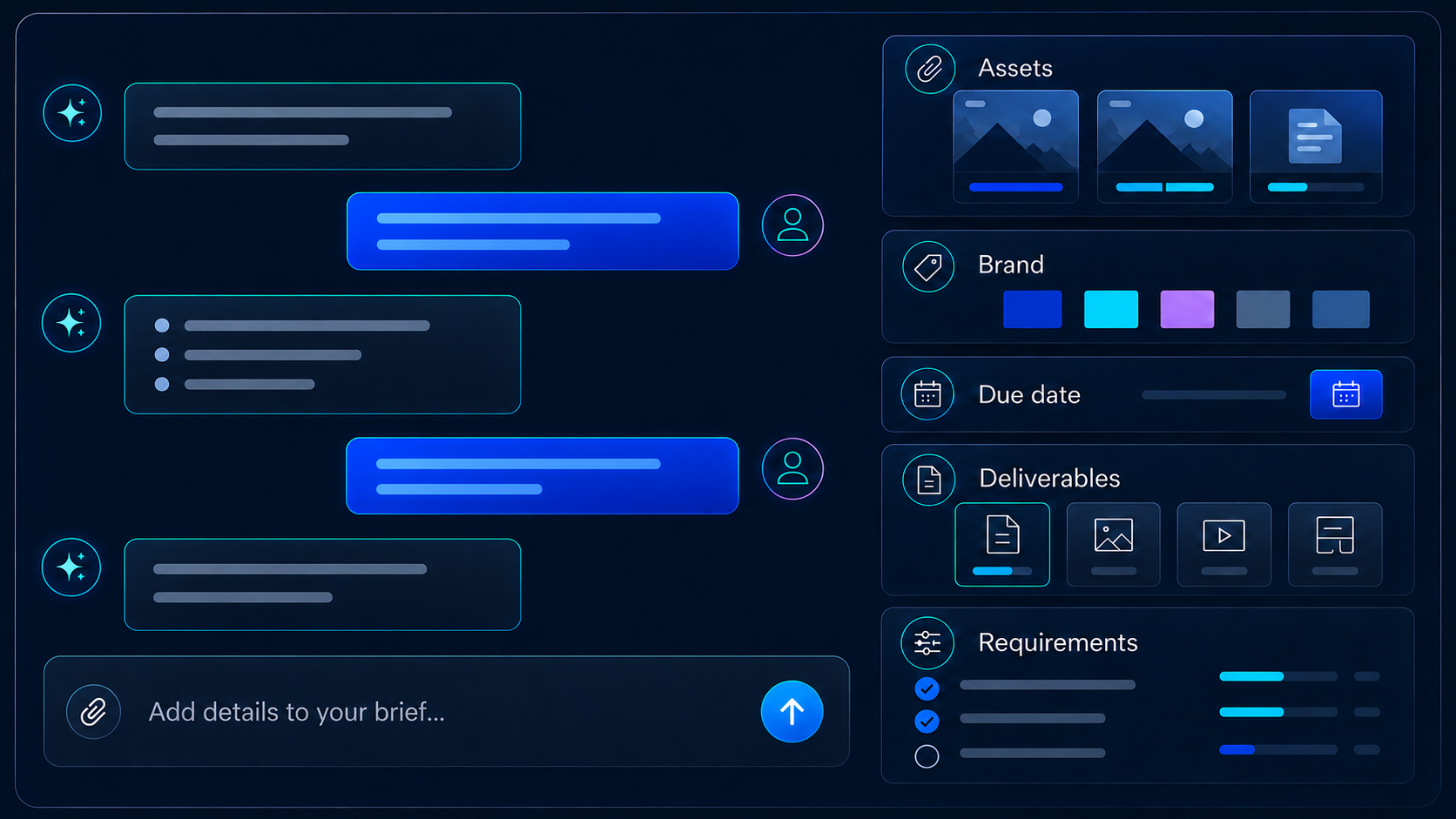Click the lower user profile avatar

coord(792,469)
